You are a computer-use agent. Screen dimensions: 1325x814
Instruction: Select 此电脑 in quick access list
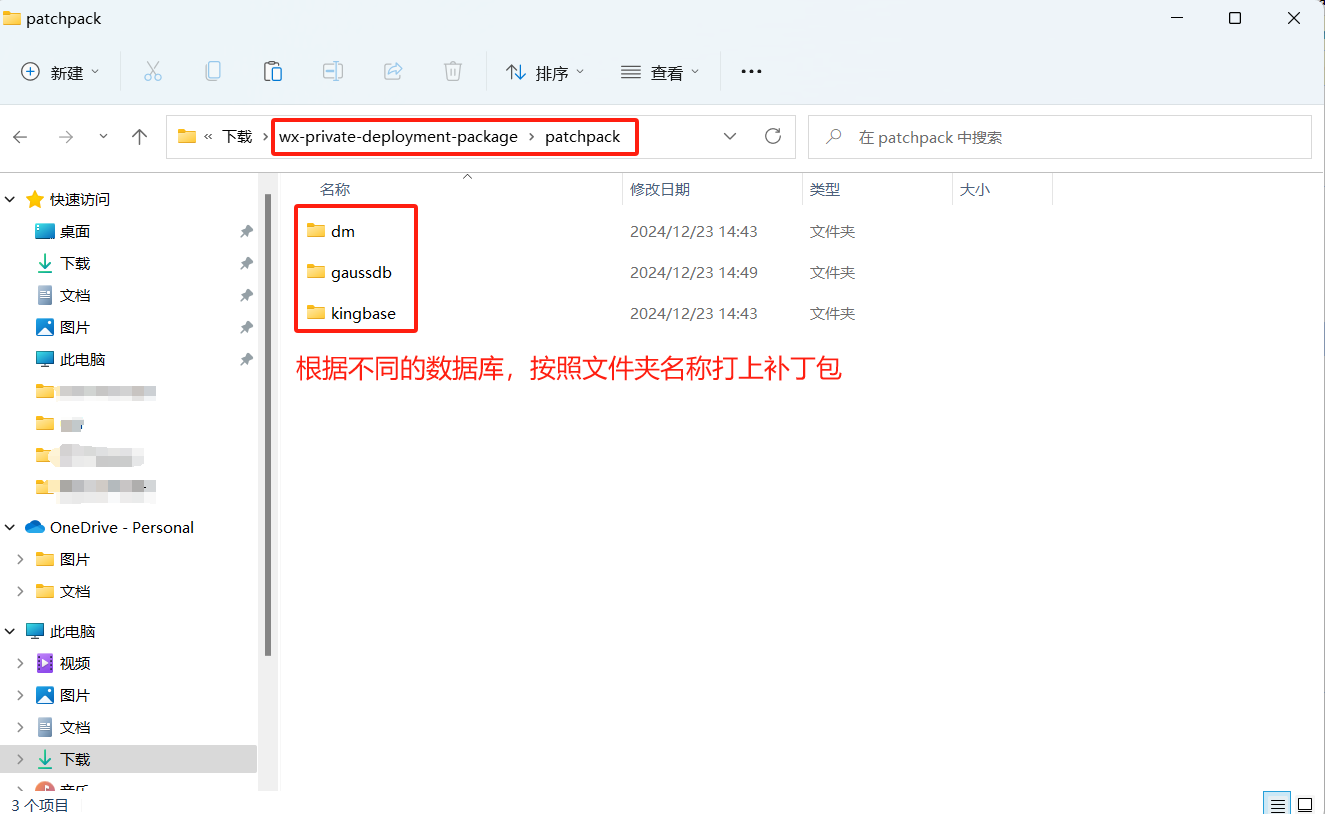pos(82,359)
